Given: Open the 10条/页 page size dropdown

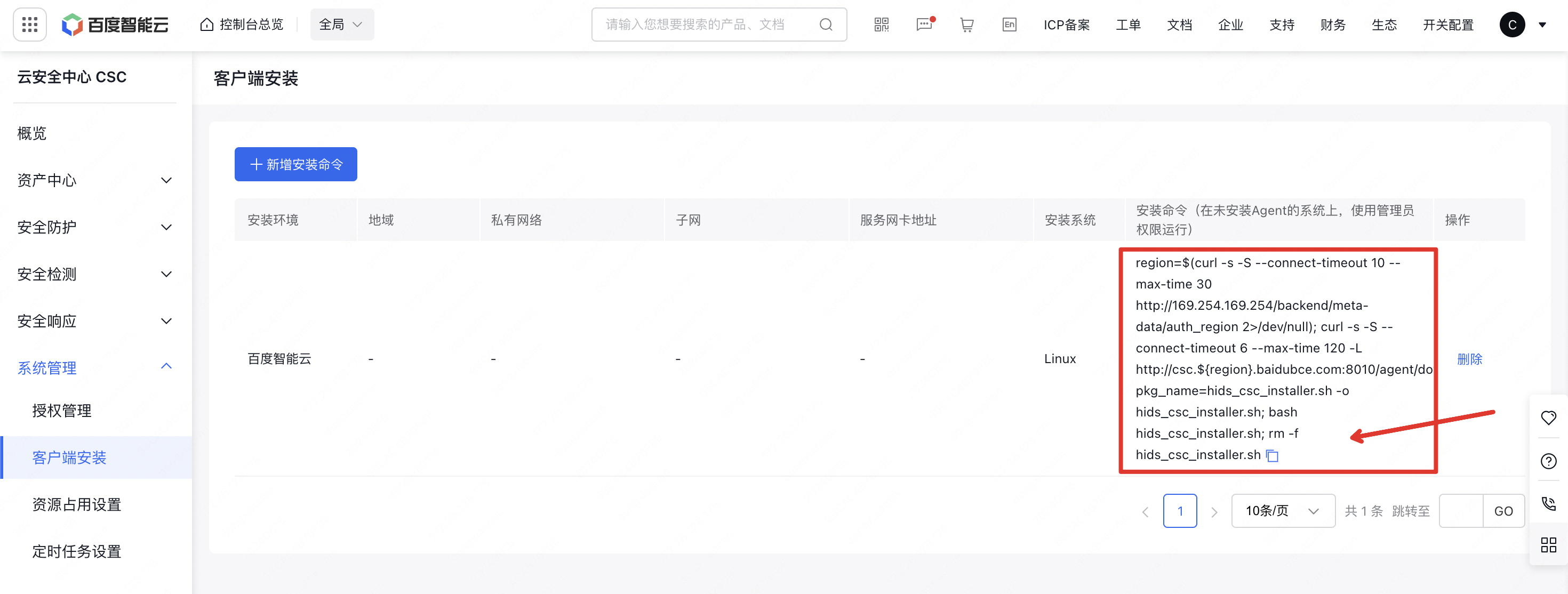Looking at the screenshot, I should coord(1283,511).
